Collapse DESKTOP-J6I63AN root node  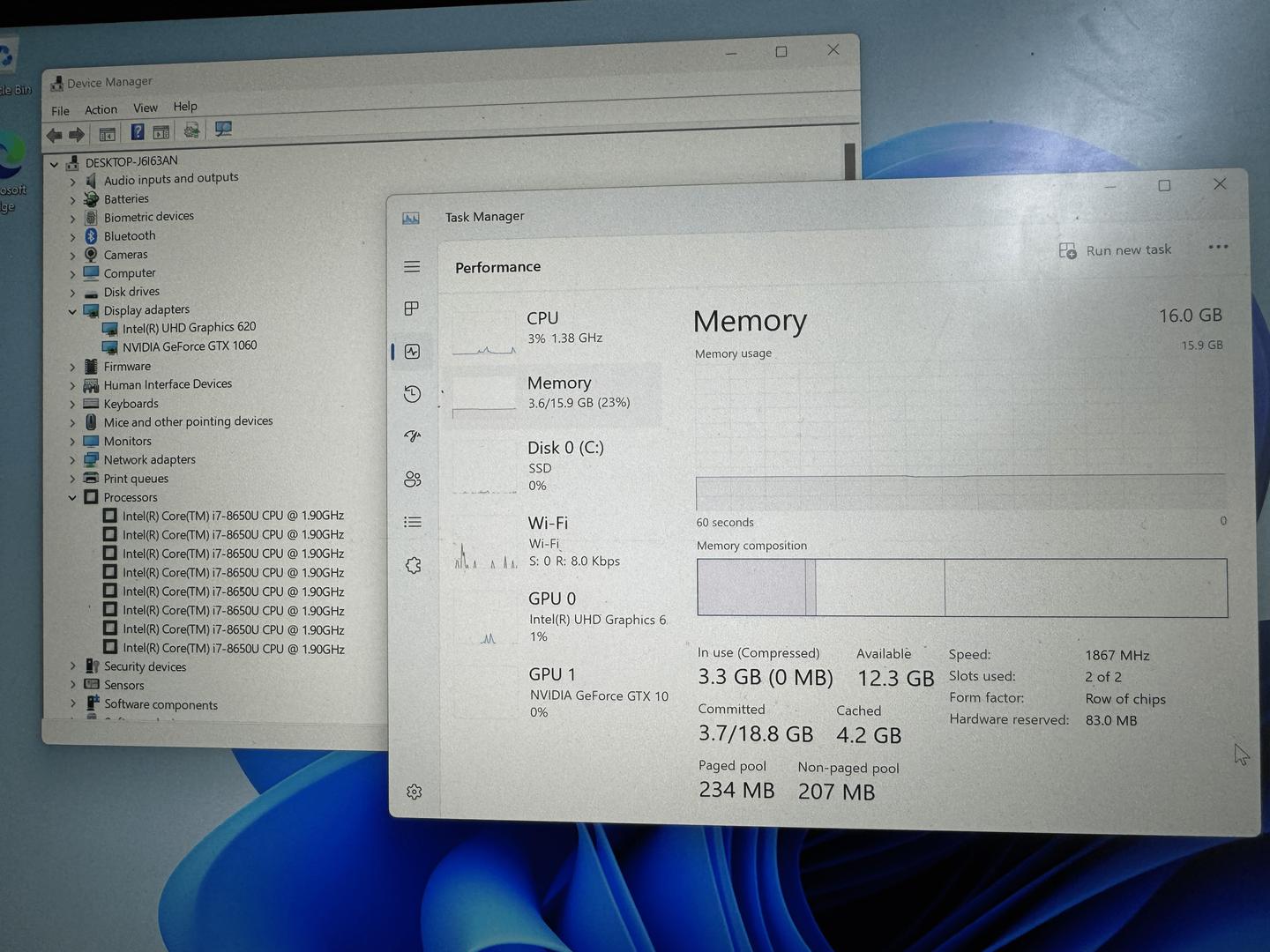[54, 165]
